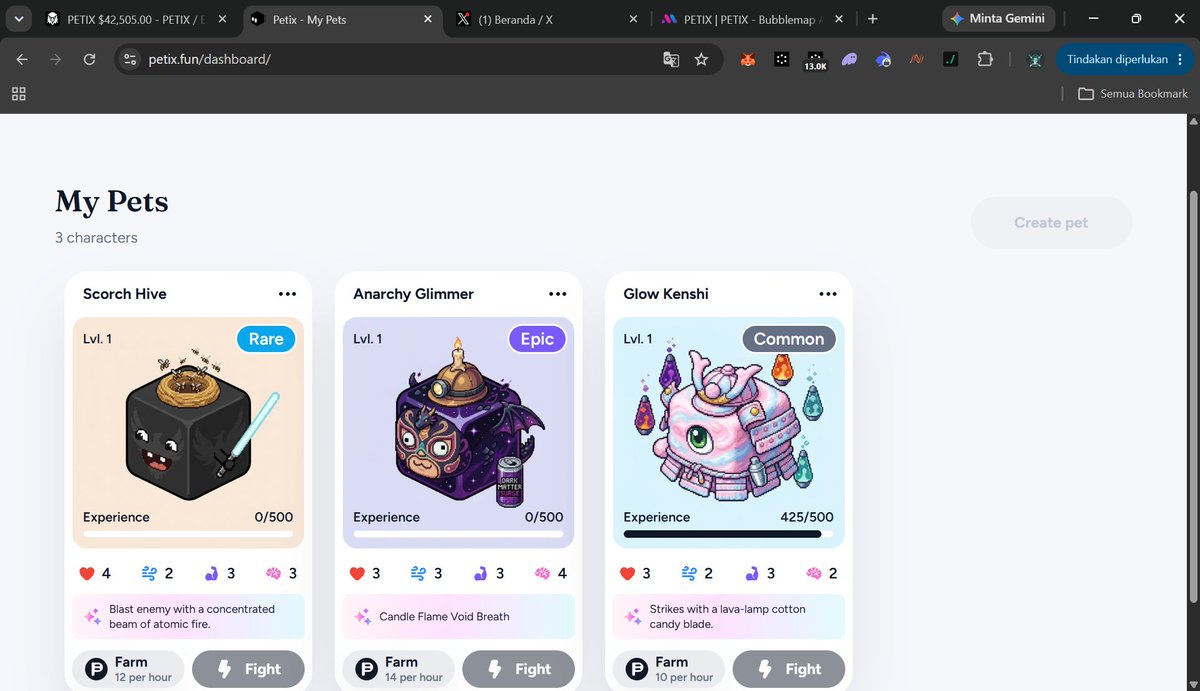This screenshot has width=1200, height=691.
Task: Open the Google Translate page icon
Action: 671,60
